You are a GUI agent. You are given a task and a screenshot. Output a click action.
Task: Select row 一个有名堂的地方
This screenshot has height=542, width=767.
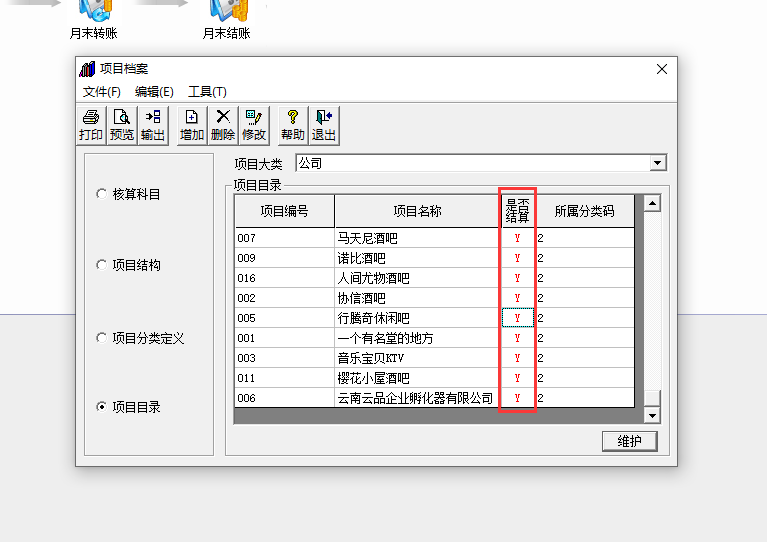point(434,338)
